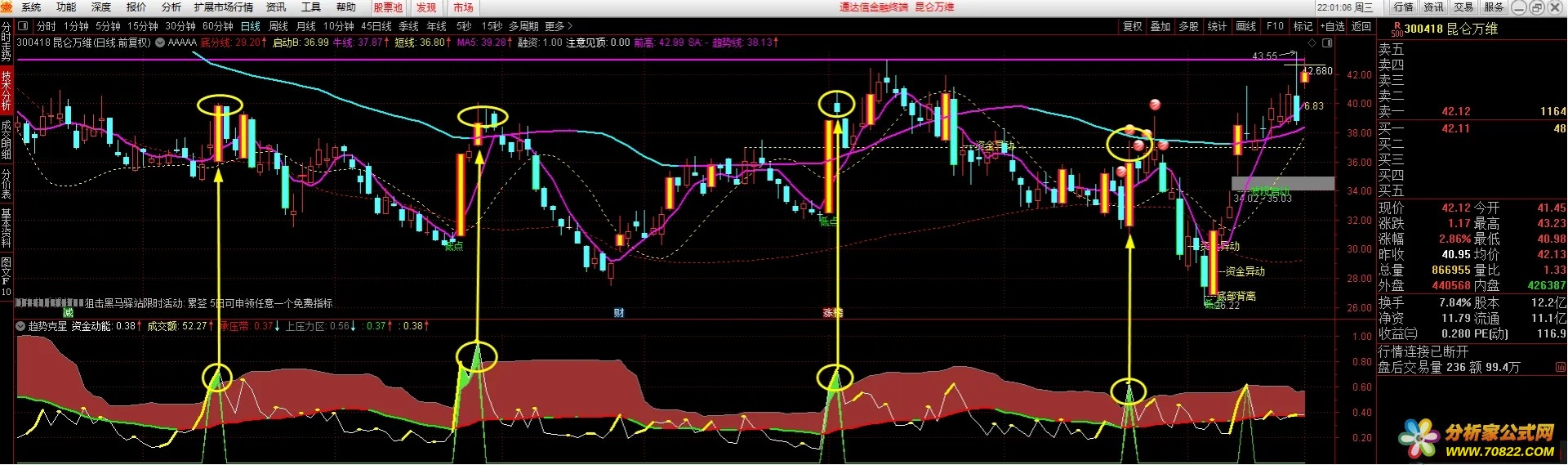This screenshot has width=1568, height=465.
Task: Click the 资讯 button at top right
Action: coord(1434,7)
